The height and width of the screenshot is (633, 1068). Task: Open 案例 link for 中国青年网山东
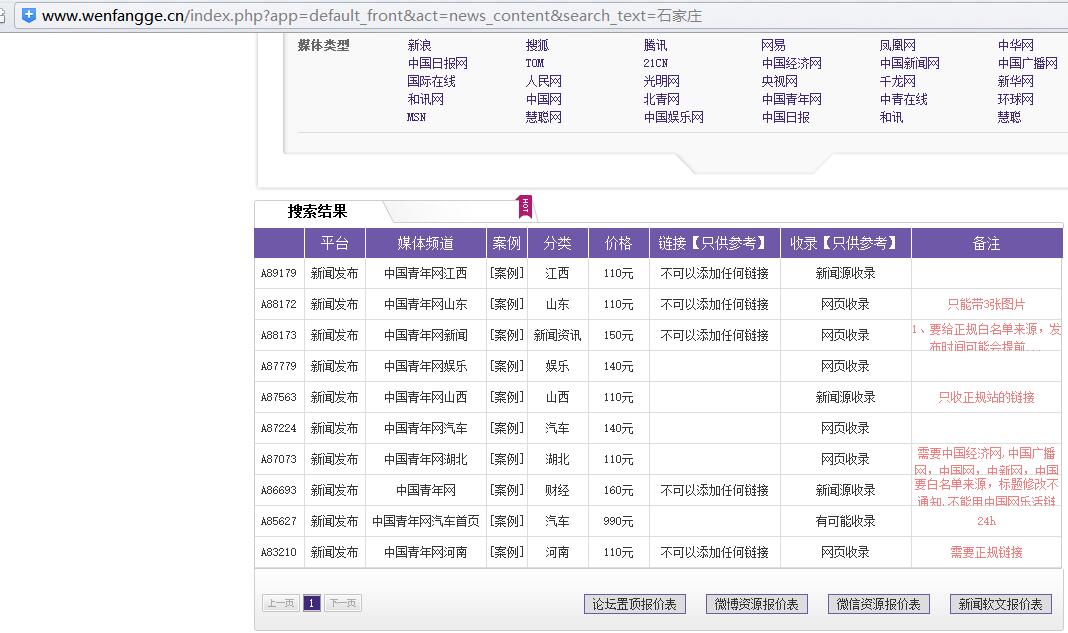507,305
